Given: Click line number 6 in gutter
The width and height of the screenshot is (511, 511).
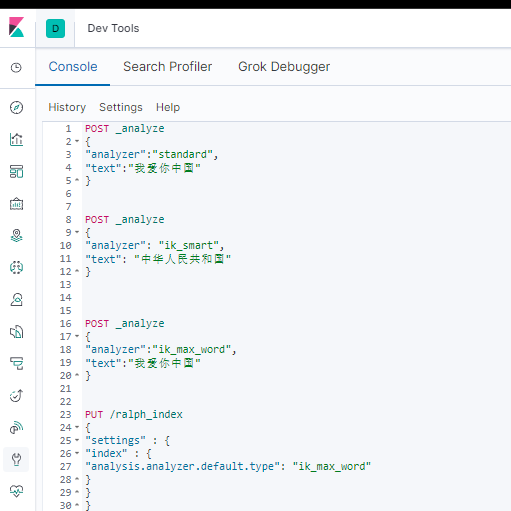Looking at the screenshot, I should pyautogui.click(x=68, y=194).
